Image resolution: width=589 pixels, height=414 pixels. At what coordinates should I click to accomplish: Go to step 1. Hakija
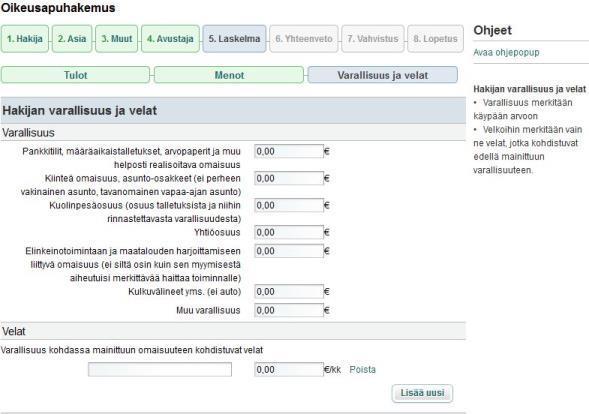(x=25, y=39)
